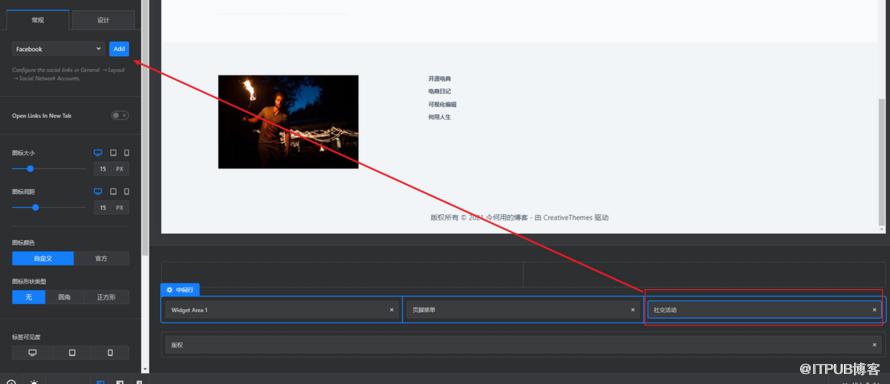Toggle tablet visibility under 标签可见度
Image resolution: width=890 pixels, height=384 pixels.
click(x=72, y=353)
